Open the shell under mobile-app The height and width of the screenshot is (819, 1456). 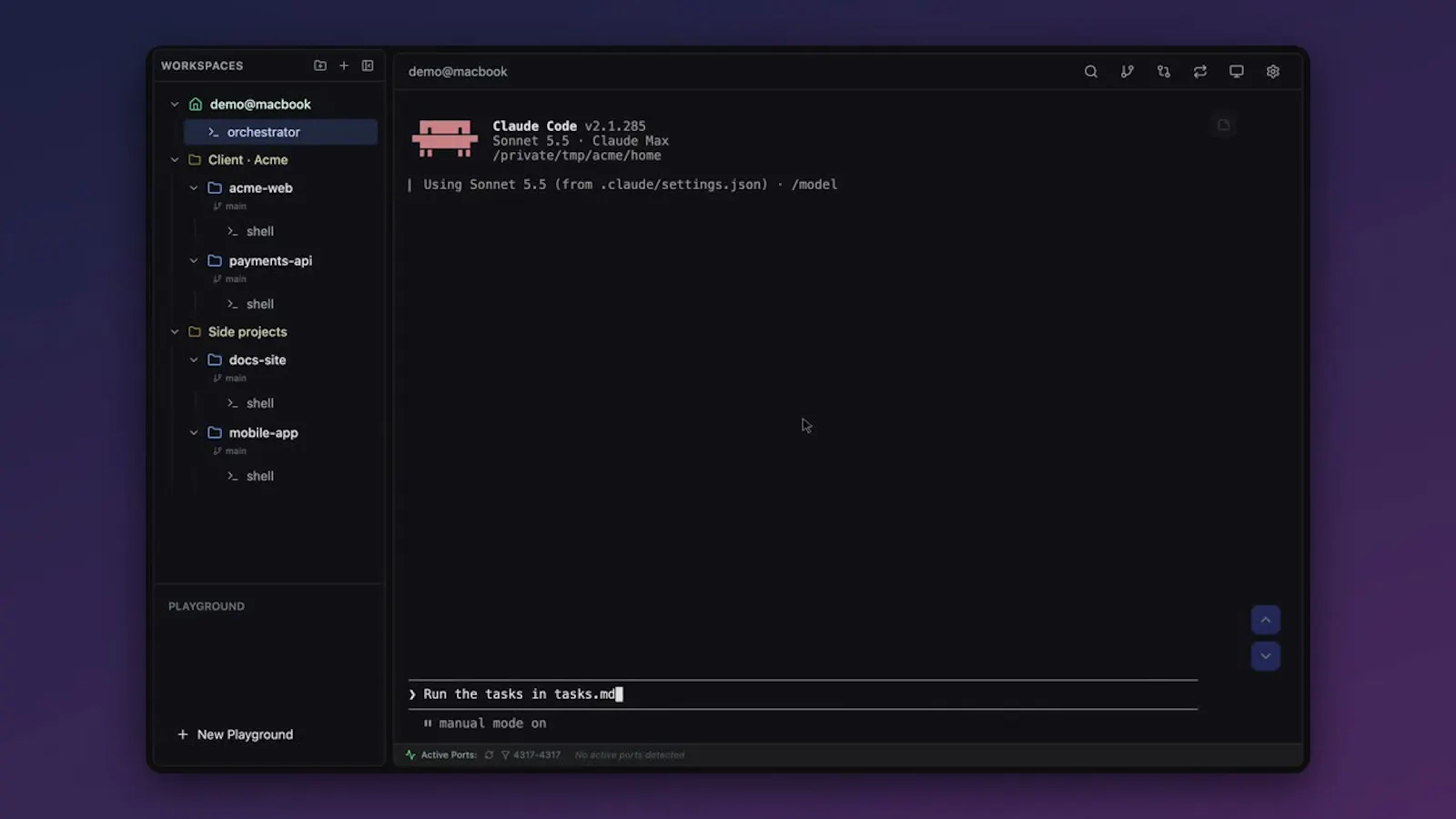click(x=259, y=476)
